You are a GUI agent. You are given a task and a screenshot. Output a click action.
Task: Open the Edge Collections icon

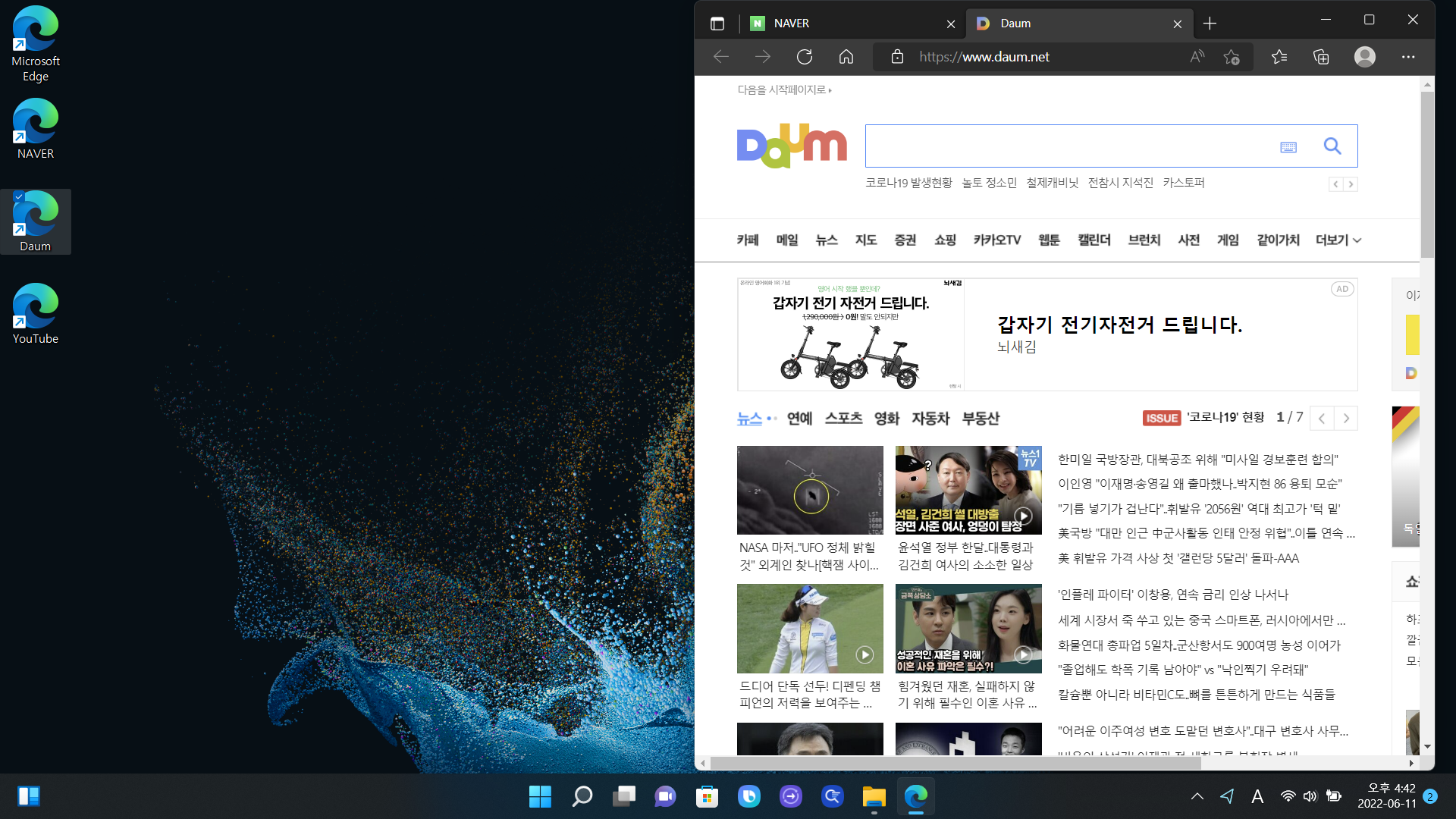(1321, 57)
